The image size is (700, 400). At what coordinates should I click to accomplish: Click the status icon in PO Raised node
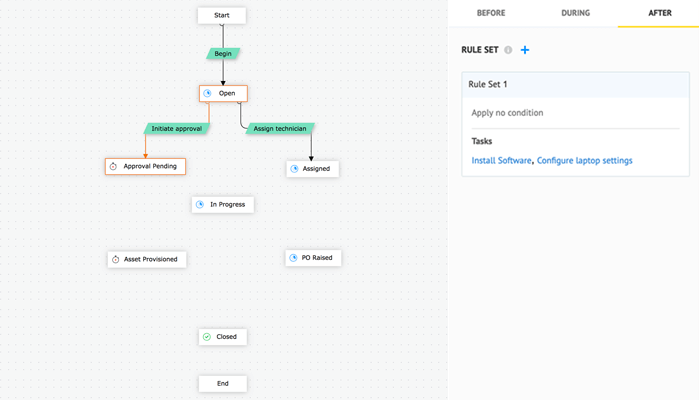coord(294,258)
